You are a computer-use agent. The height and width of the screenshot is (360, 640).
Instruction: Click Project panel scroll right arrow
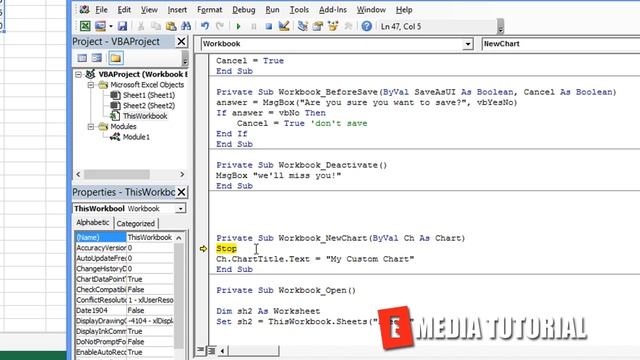coord(182,174)
